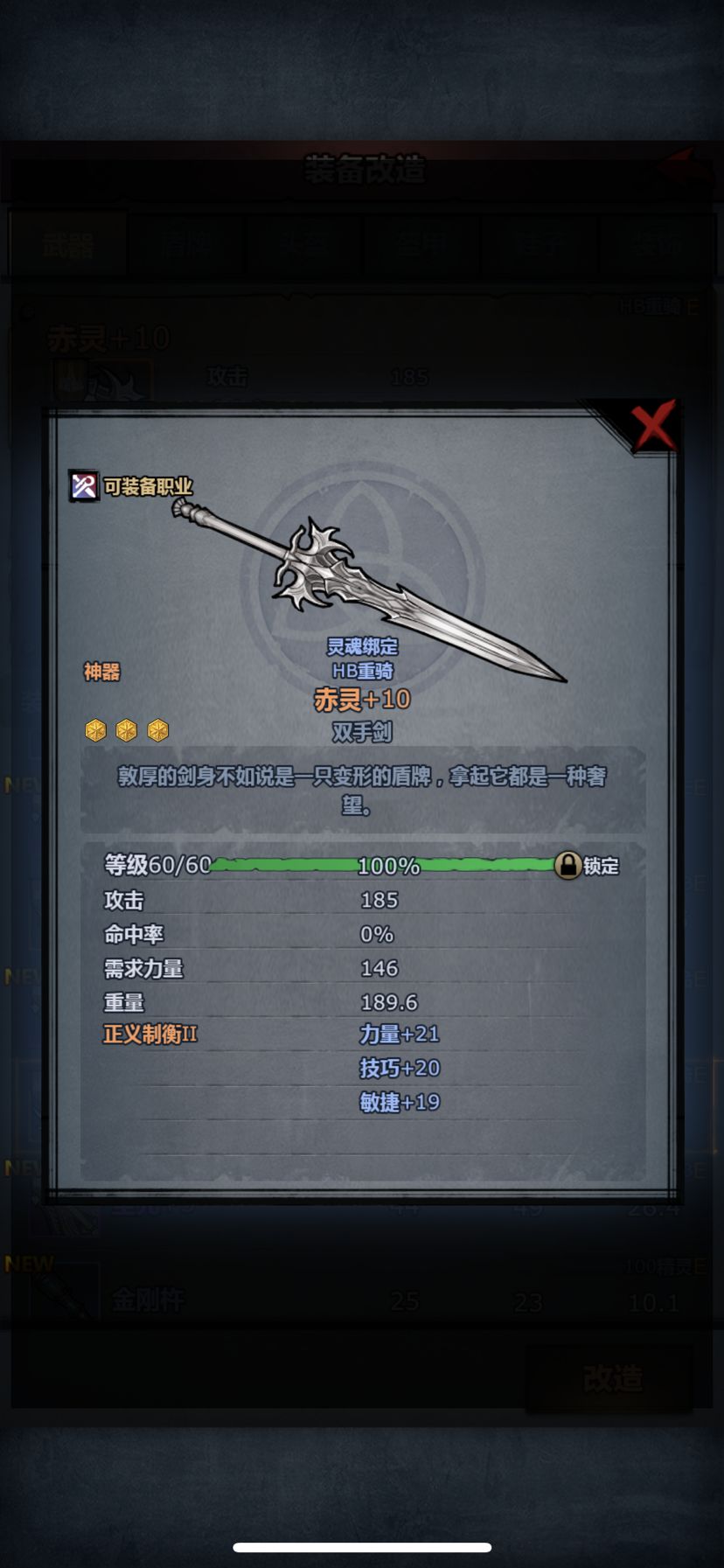This screenshot has width=724, height=1568.
Task: Select the 武器 tab
Action: [68, 246]
